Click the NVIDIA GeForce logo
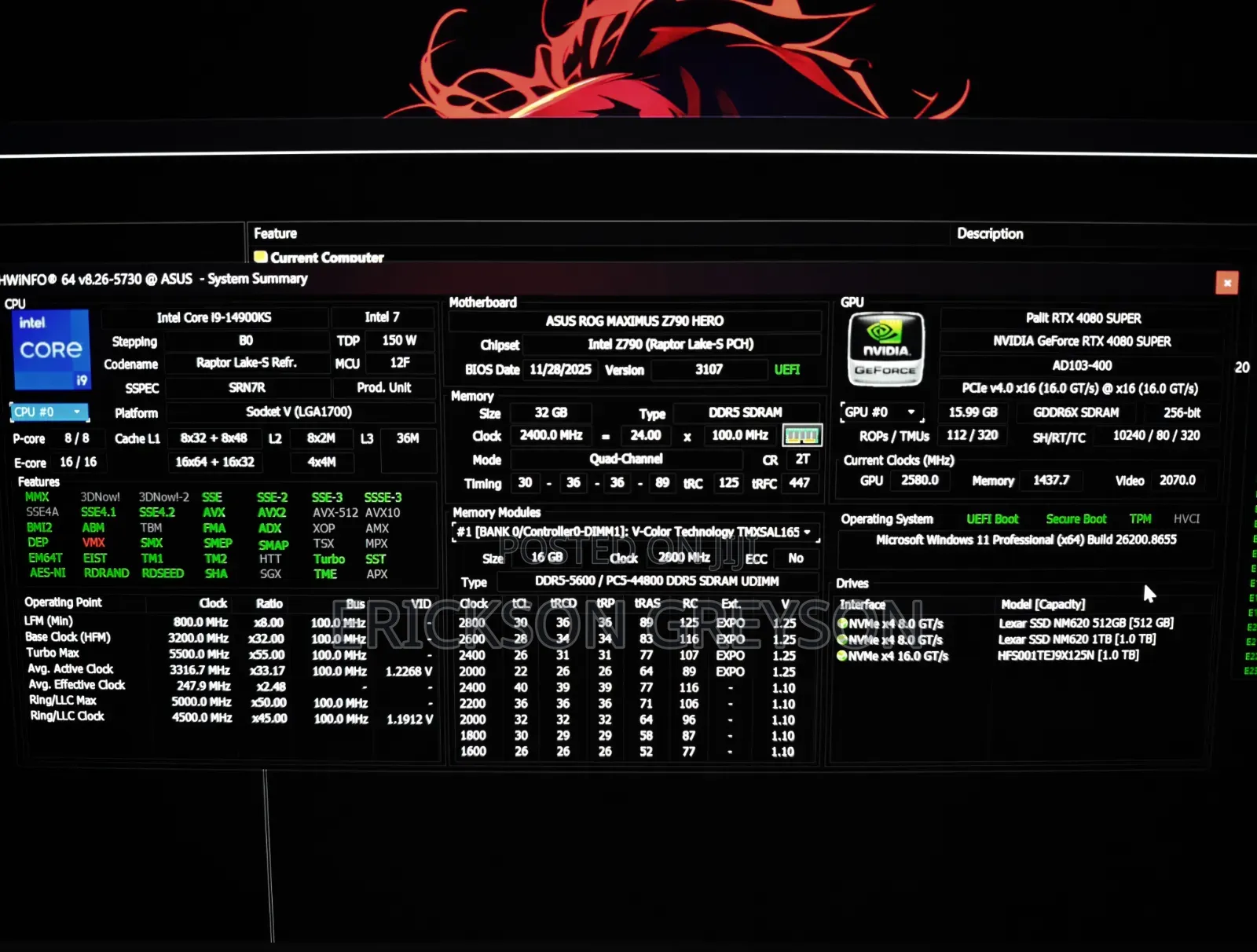The image size is (1257, 952). (x=885, y=349)
